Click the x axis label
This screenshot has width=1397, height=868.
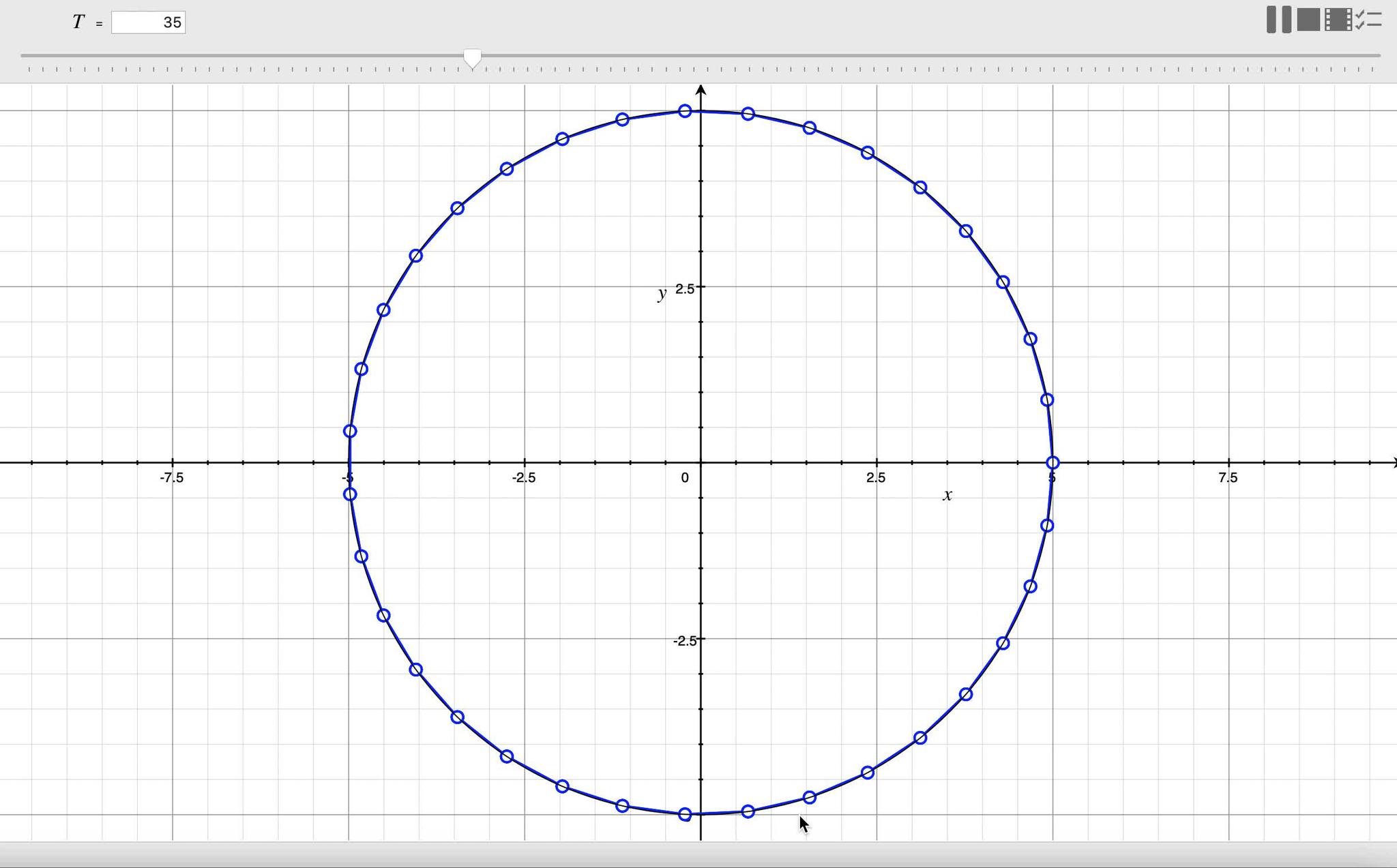(947, 496)
